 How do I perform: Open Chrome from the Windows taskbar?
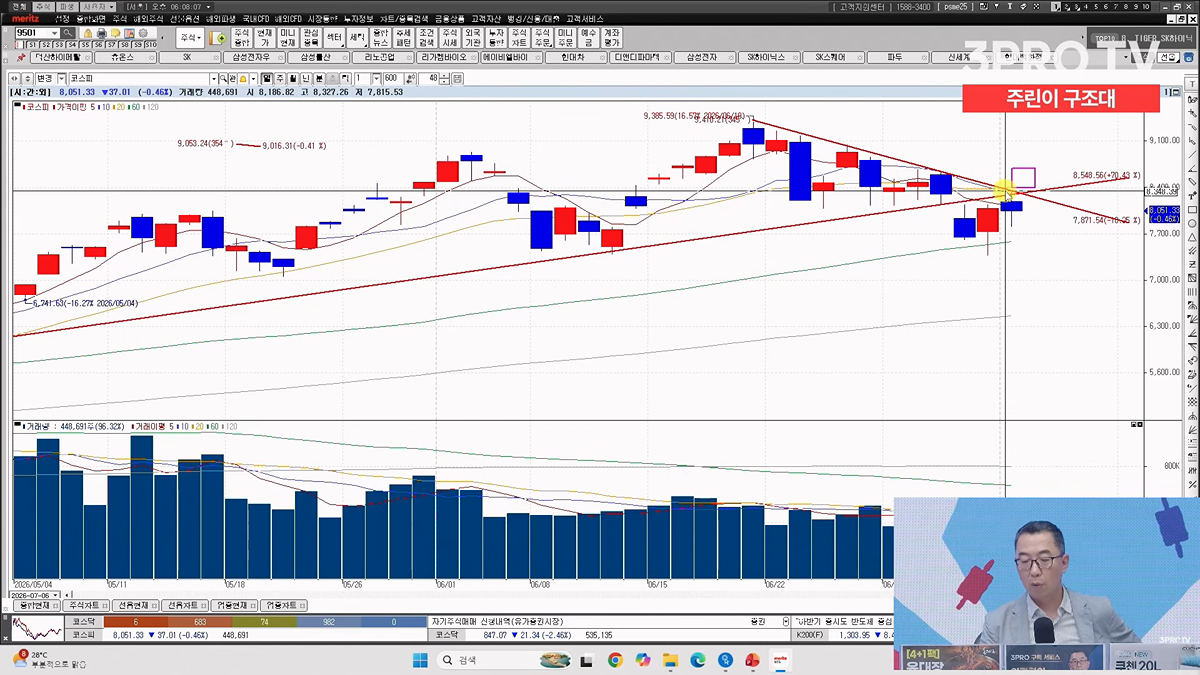(614, 660)
